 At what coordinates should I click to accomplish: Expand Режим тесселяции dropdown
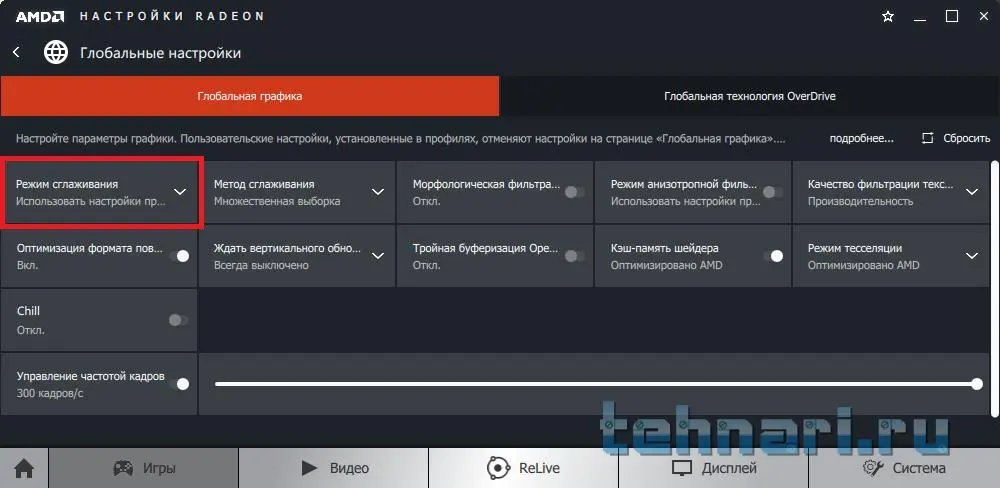(972, 256)
